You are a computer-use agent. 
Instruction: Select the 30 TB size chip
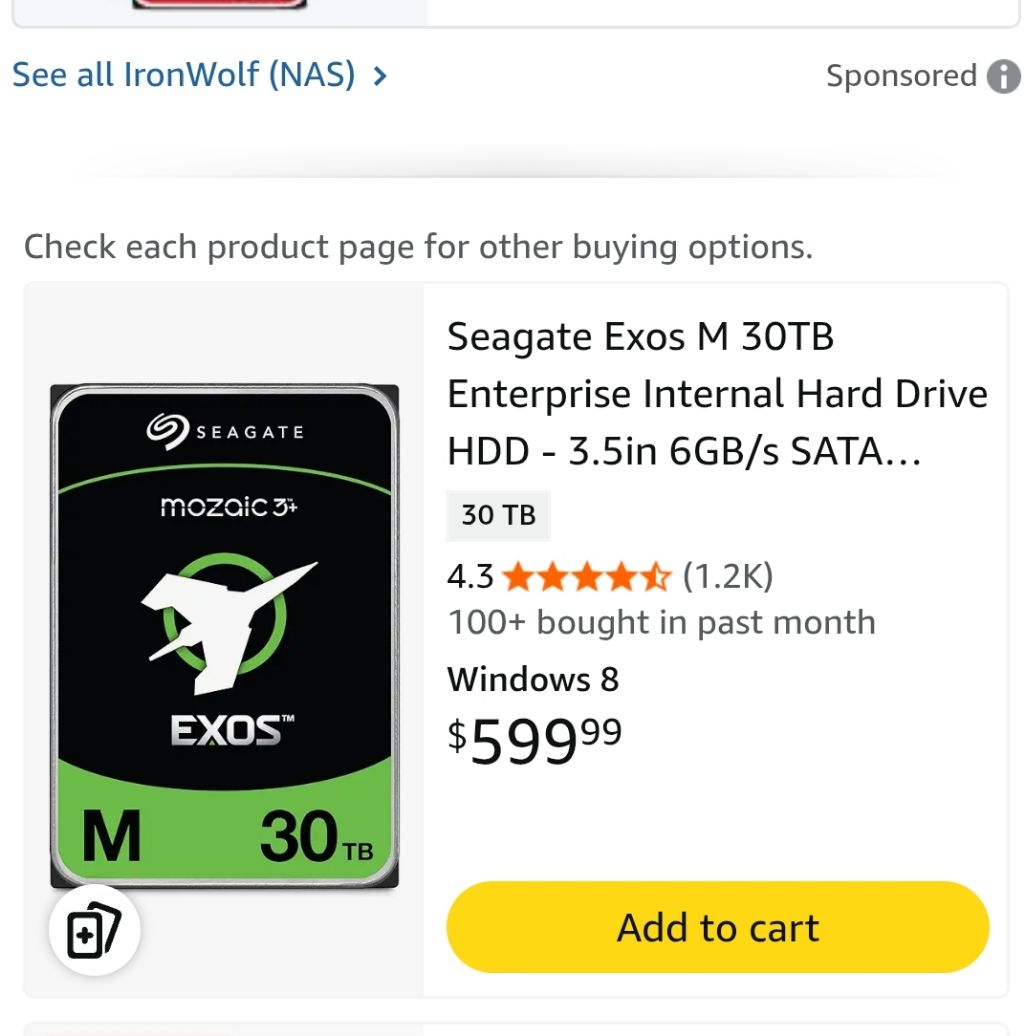click(x=498, y=515)
